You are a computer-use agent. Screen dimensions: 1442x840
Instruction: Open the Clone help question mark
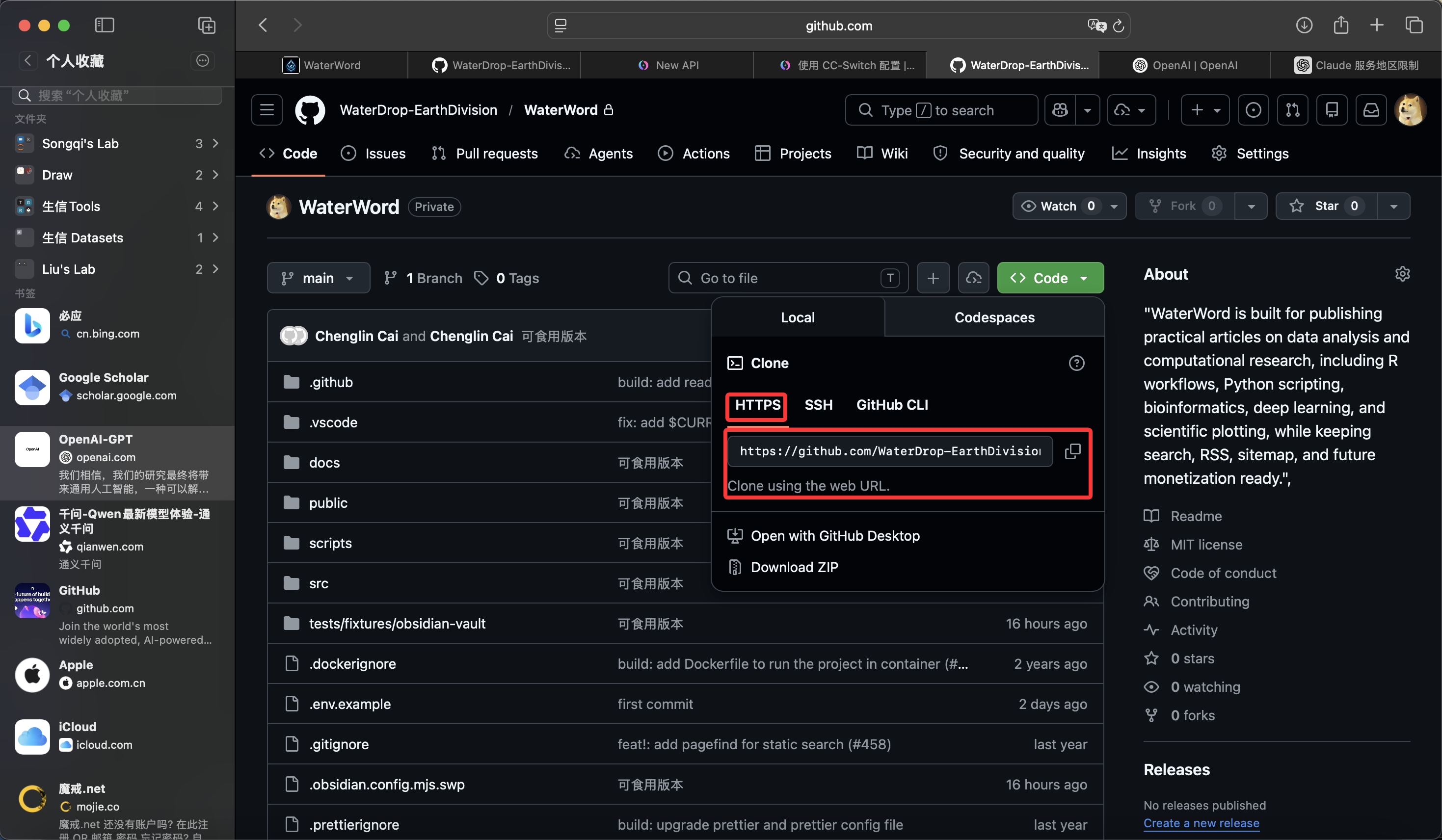(x=1076, y=364)
